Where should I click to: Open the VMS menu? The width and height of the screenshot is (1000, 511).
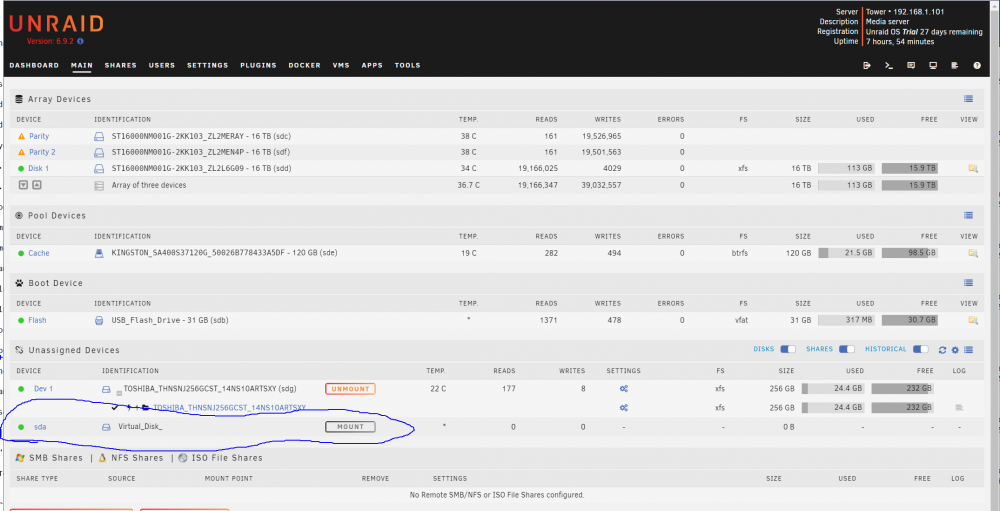coord(341,65)
